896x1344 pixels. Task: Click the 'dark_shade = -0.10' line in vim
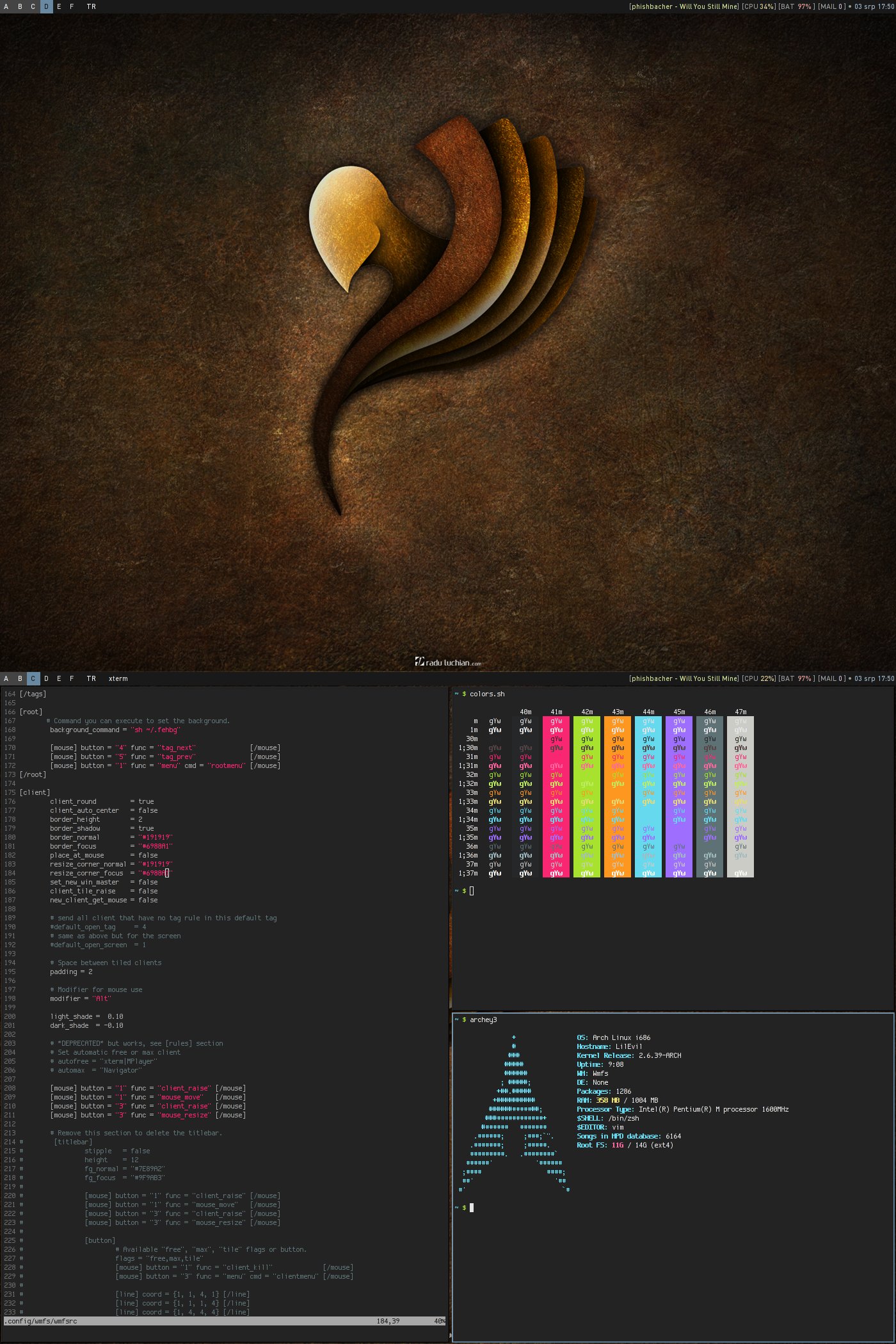[86, 1025]
